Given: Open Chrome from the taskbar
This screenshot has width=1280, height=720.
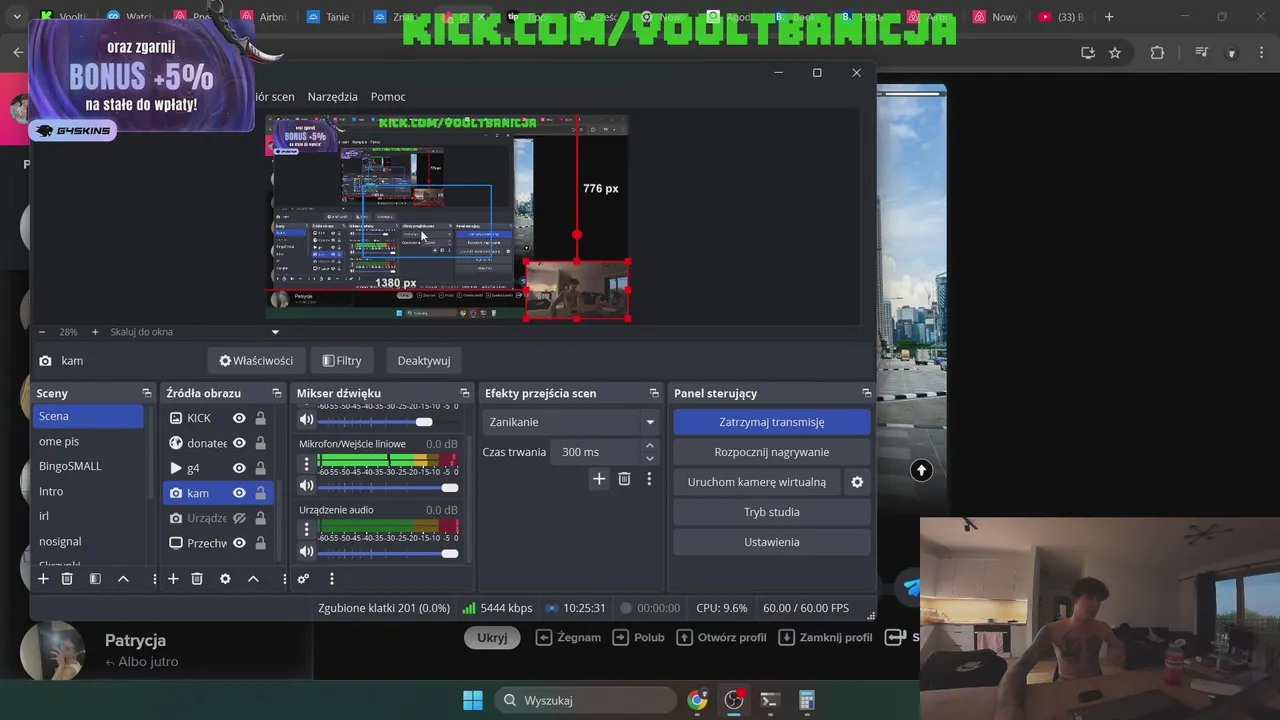Looking at the screenshot, I should point(697,700).
